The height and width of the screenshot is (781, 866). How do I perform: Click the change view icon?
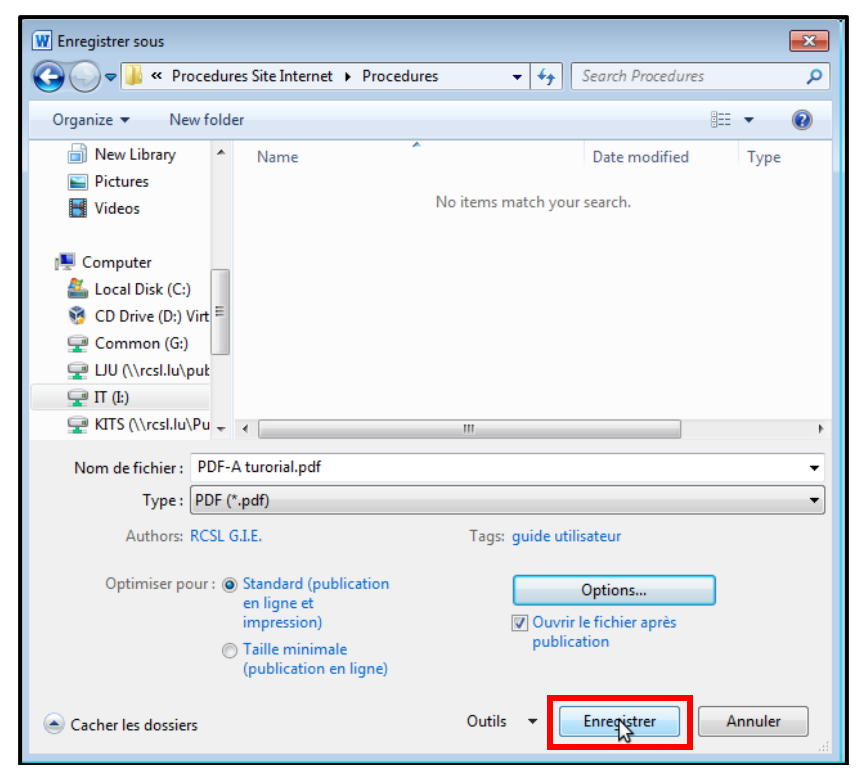pyautogui.click(x=721, y=120)
